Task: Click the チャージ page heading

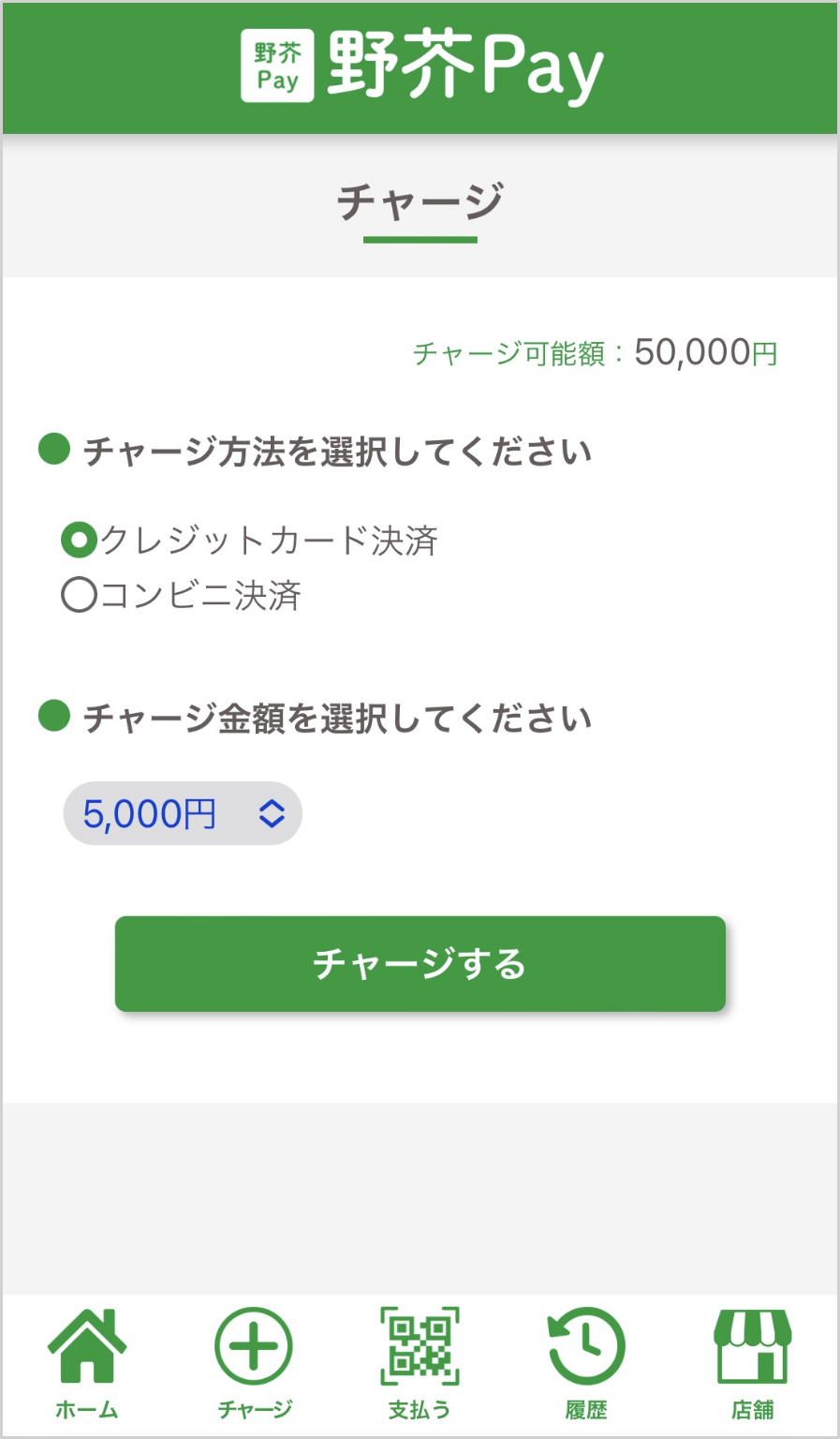Action: [420, 201]
